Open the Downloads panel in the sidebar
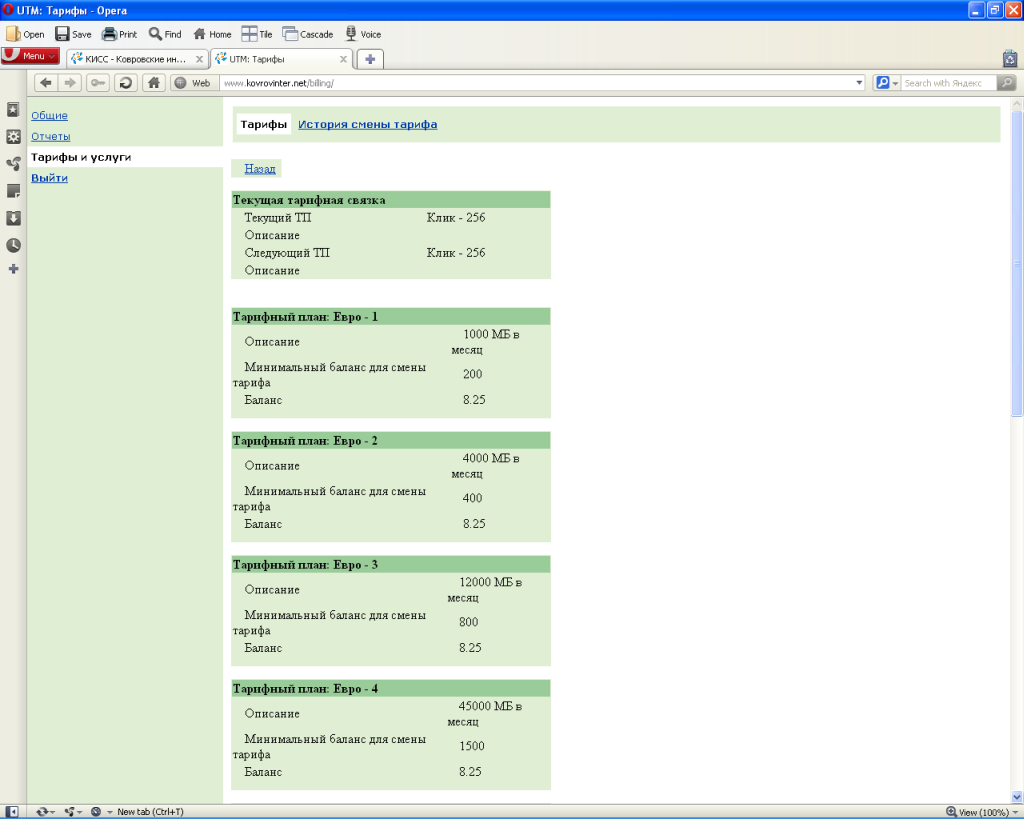Screen dimensions: 1024x819 pyautogui.click(x=13, y=218)
